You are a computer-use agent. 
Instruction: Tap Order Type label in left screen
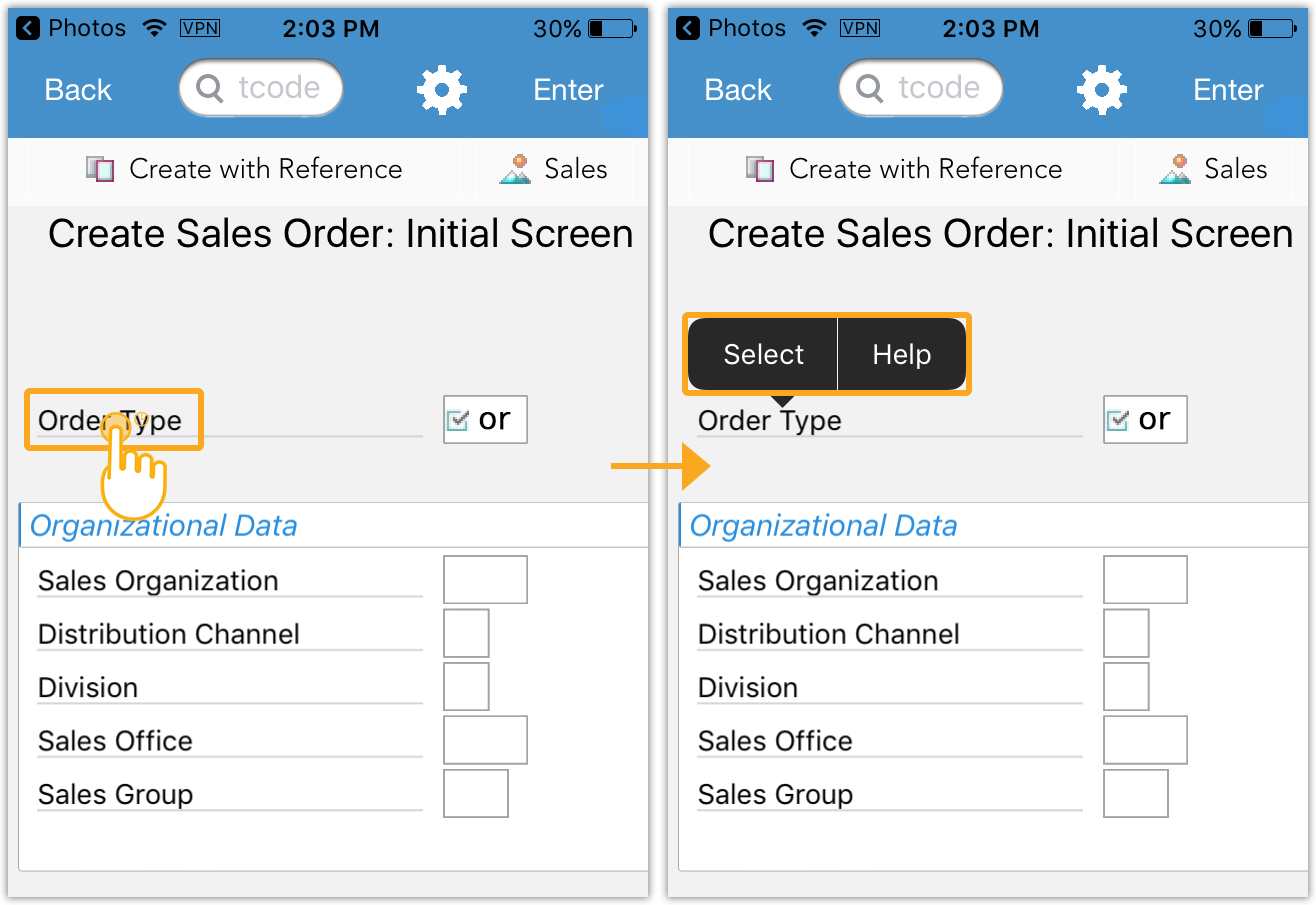110,420
